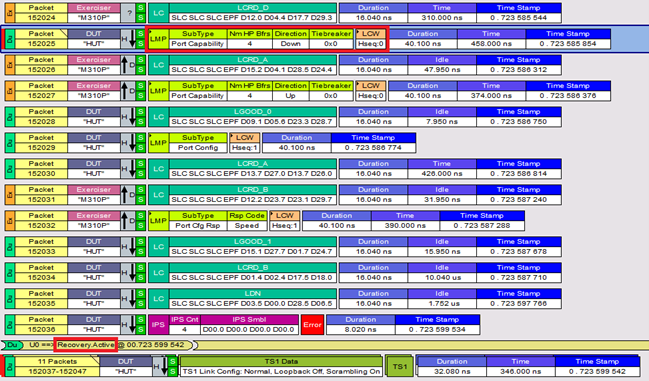
Task: Click the magenta IPS icon on packet 152036
Action: click(x=158, y=325)
